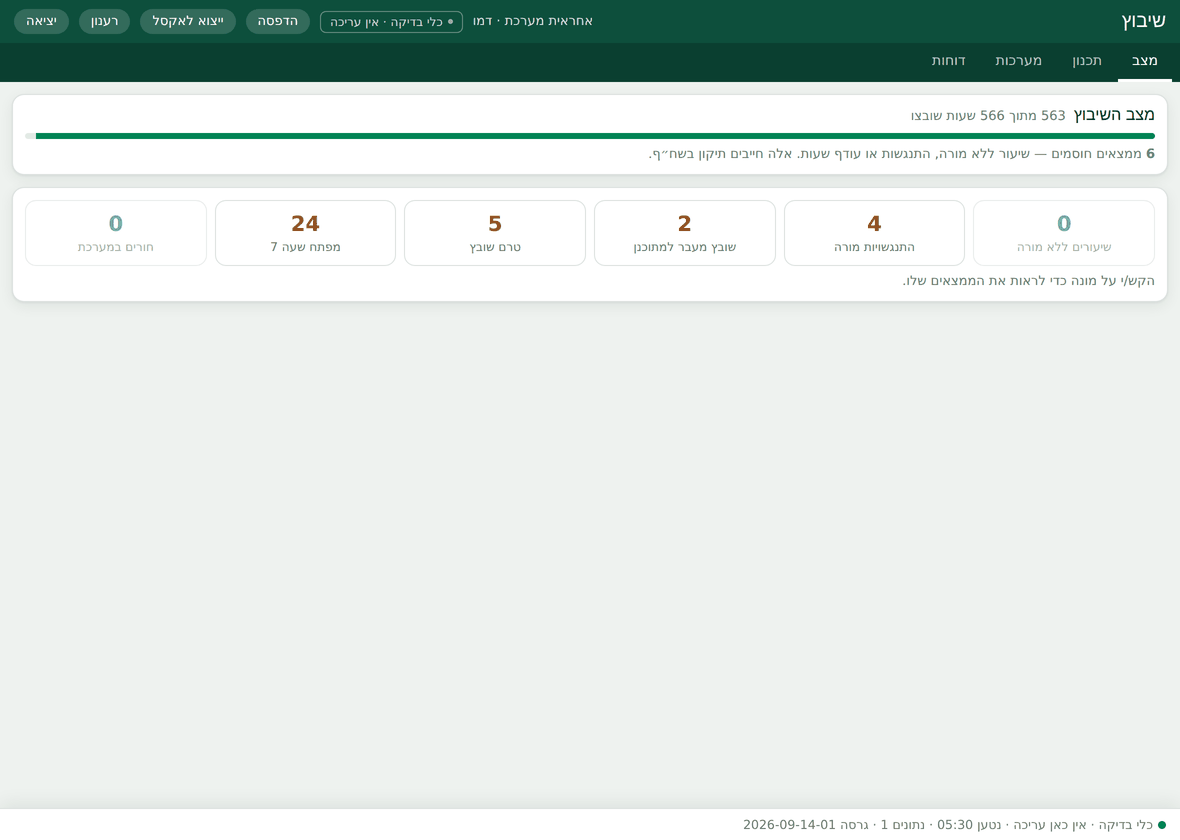Click the אחראית מערכת · דמו user label
This screenshot has width=1180, height=840.
pyautogui.click(x=533, y=21)
